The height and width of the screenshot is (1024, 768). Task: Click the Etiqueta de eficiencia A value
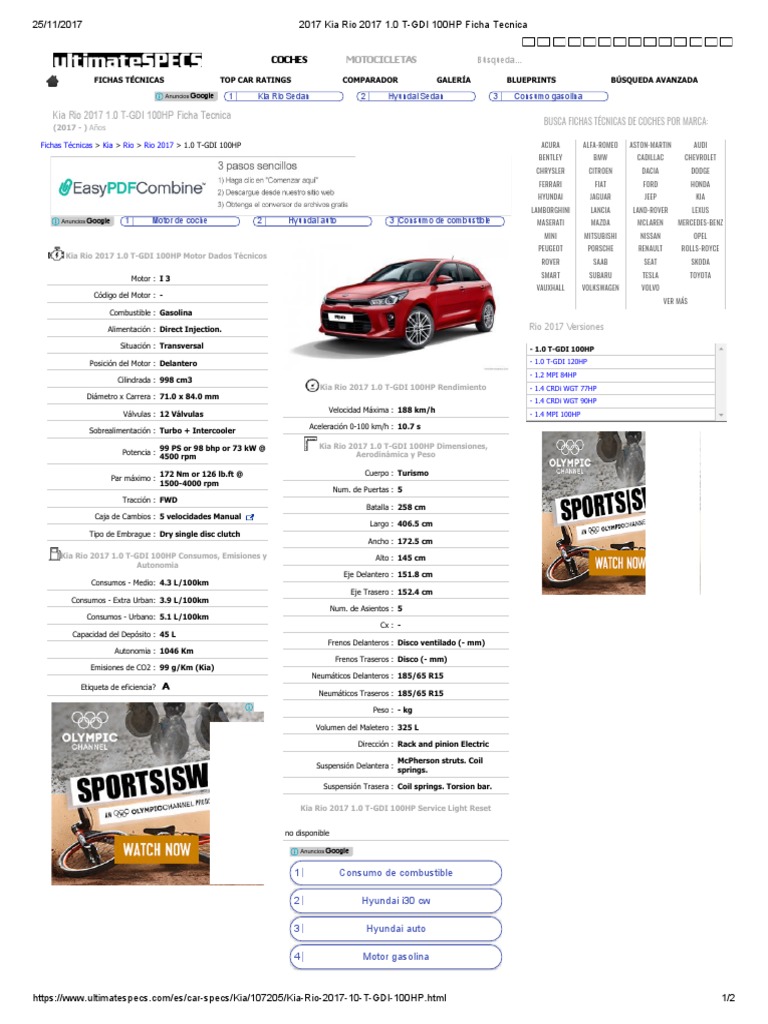pyautogui.click(x=166, y=686)
